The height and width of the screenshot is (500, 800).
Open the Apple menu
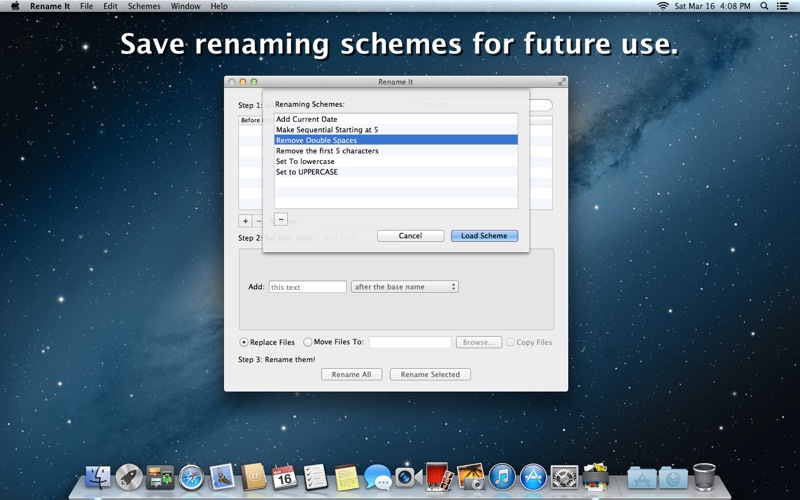pyautogui.click(x=15, y=6)
